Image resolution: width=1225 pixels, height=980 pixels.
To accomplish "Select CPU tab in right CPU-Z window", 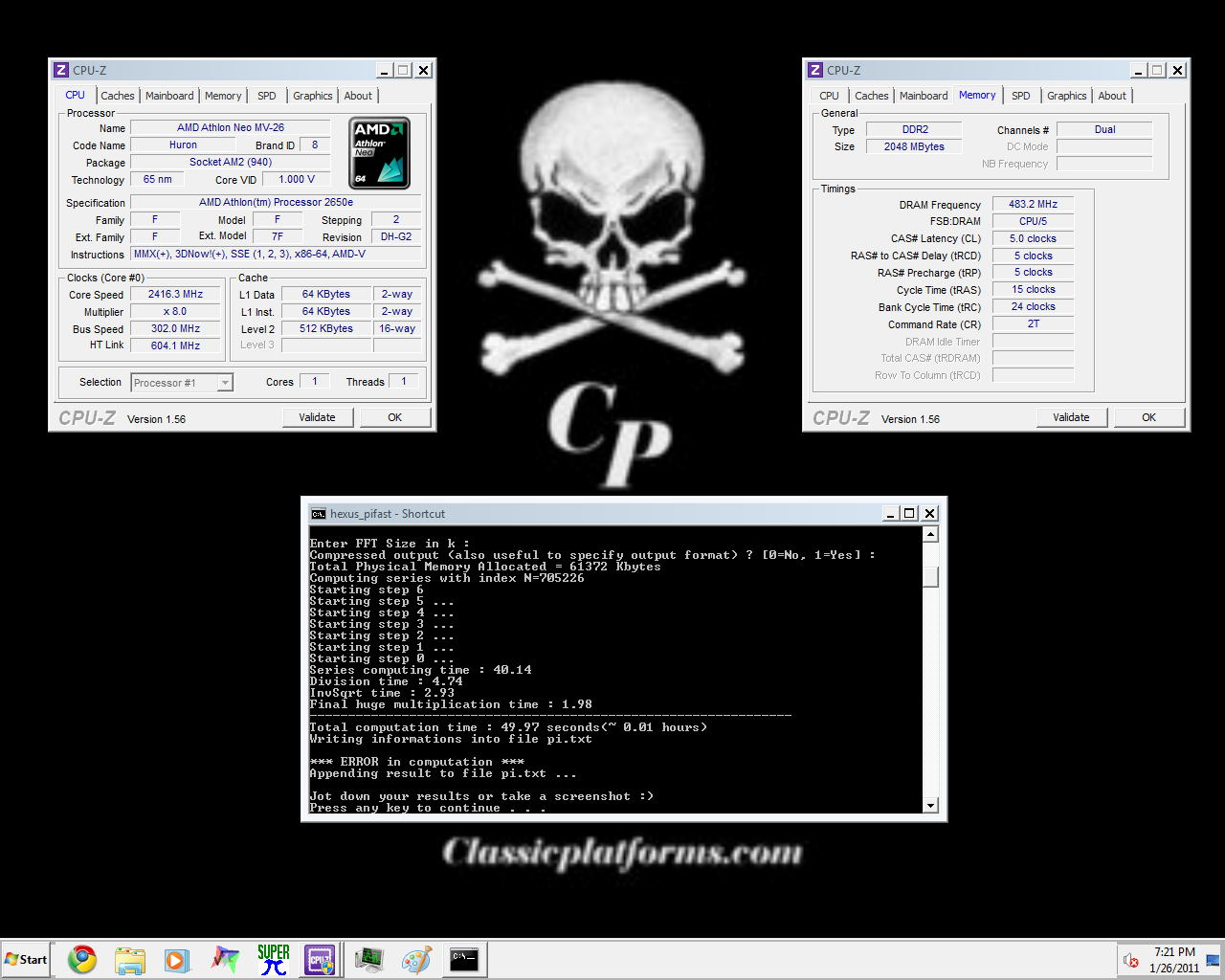I will [x=829, y=96].
